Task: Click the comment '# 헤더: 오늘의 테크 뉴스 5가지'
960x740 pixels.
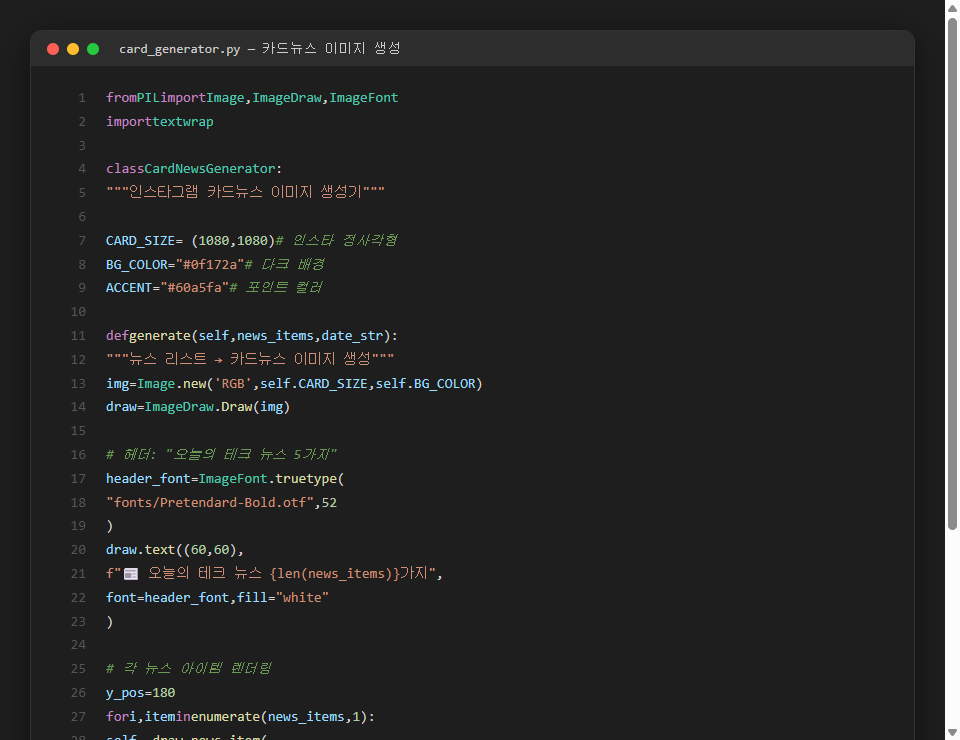Action: tap(222, 455)
